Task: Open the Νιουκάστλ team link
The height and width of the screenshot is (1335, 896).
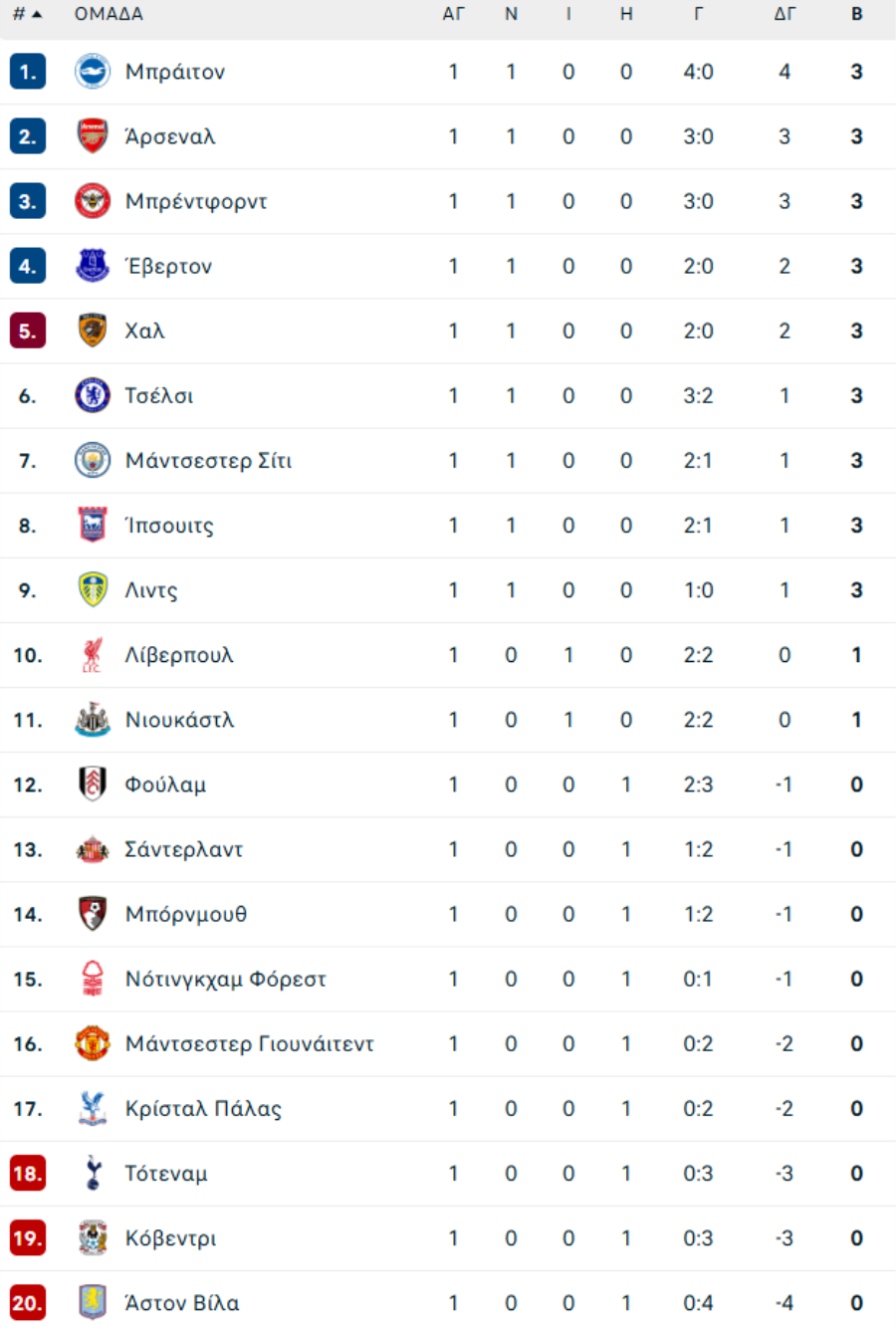Action: click(179, 720)
